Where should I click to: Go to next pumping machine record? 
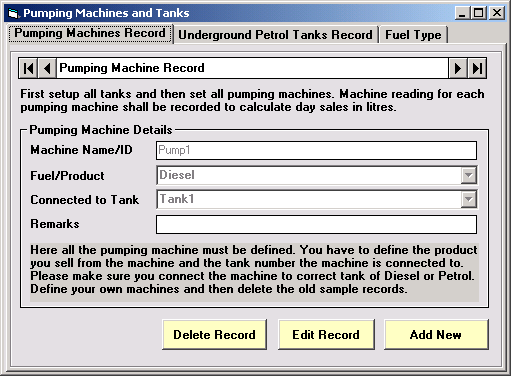tap(458, 68)
